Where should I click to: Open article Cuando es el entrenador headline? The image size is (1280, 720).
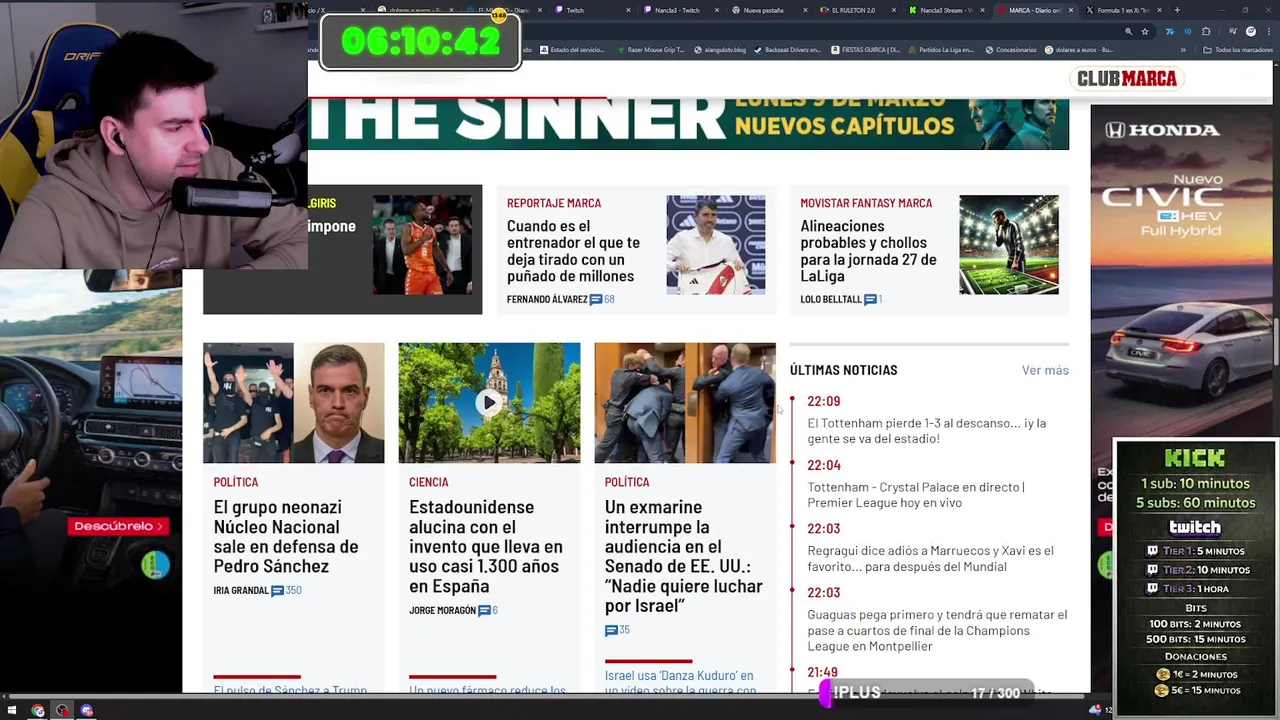(573, 251)
